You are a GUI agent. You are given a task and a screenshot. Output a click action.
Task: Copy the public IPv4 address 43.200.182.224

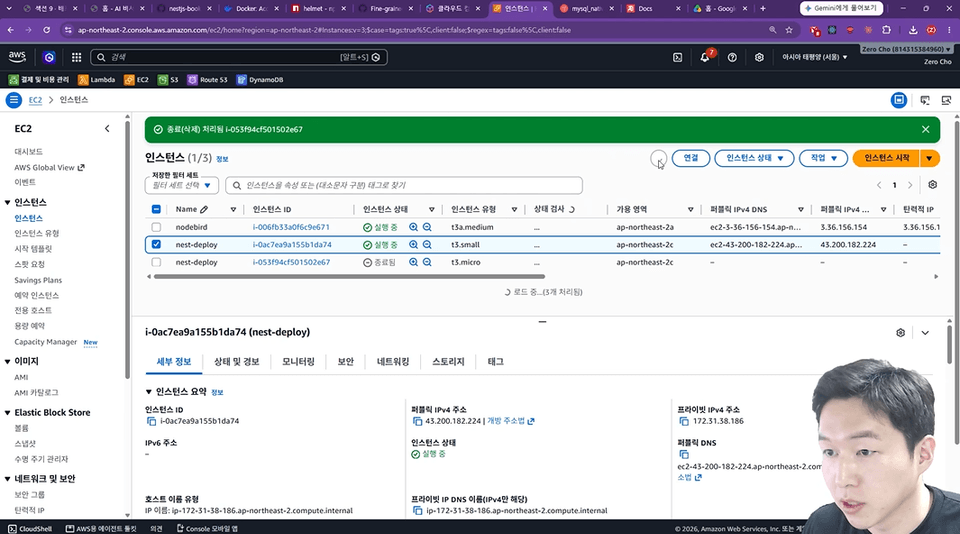(417, 421)
